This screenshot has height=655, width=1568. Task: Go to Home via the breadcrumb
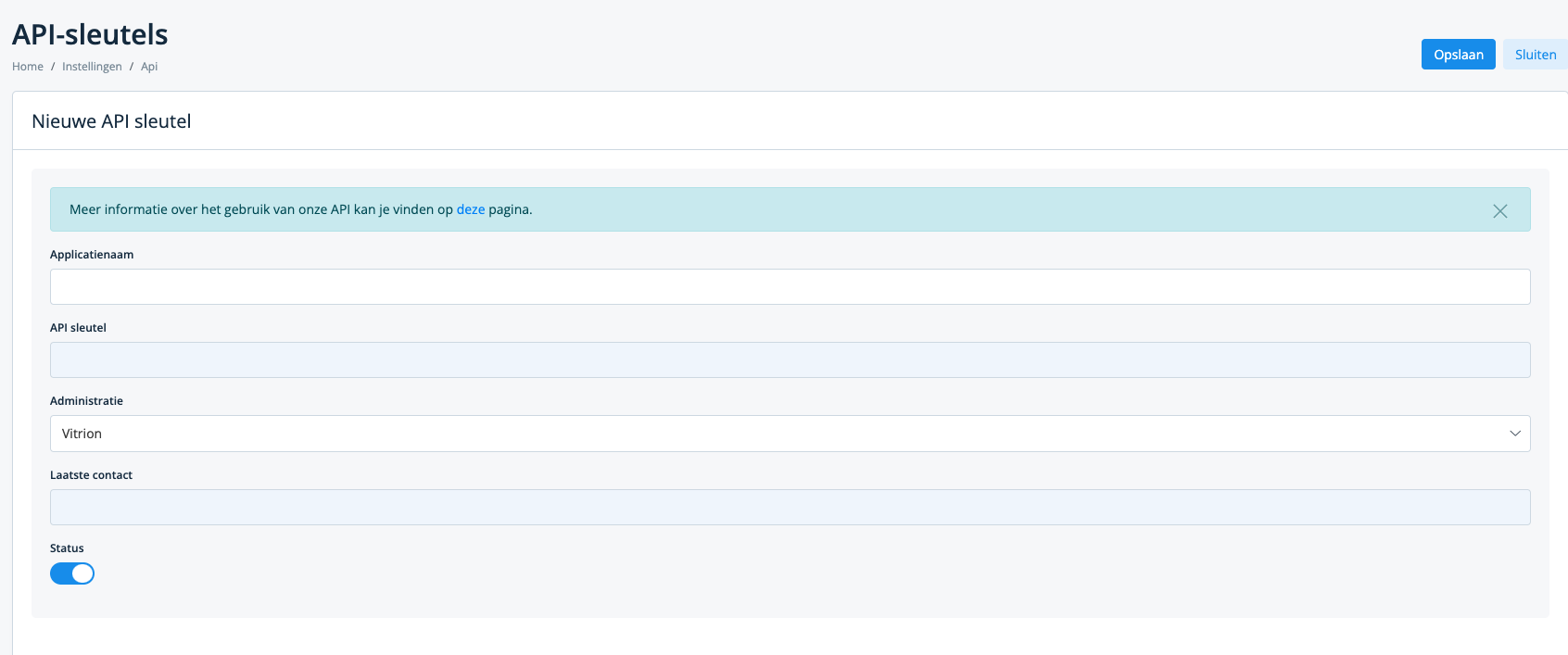[28, 67]
